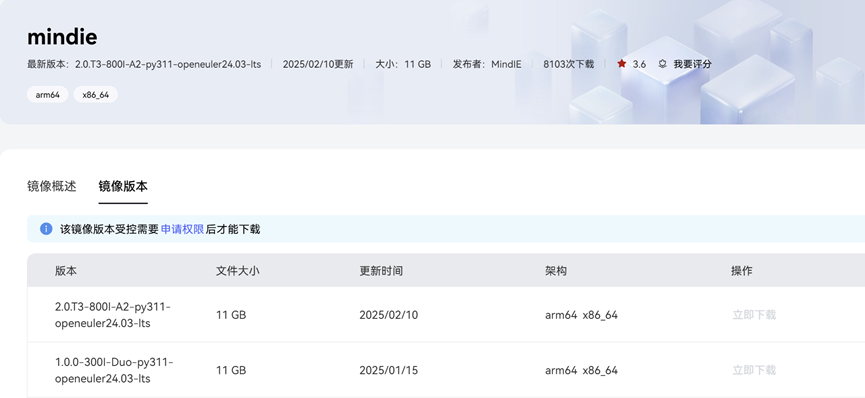Click 我要评分 to rate image

(x=692, y=64)
